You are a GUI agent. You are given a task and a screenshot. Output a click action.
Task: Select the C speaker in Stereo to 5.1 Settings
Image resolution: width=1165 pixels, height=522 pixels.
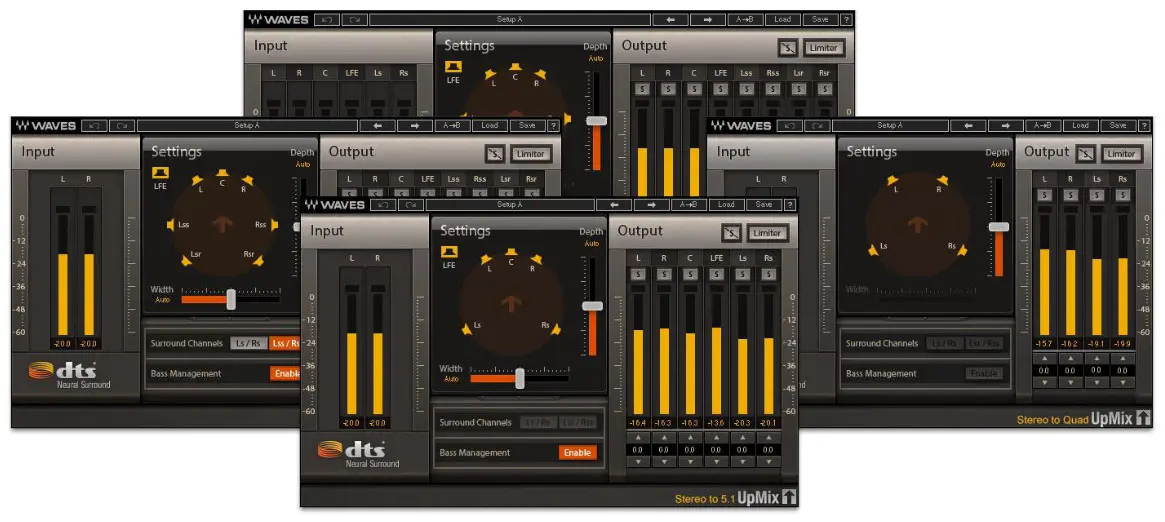[510, 253]
